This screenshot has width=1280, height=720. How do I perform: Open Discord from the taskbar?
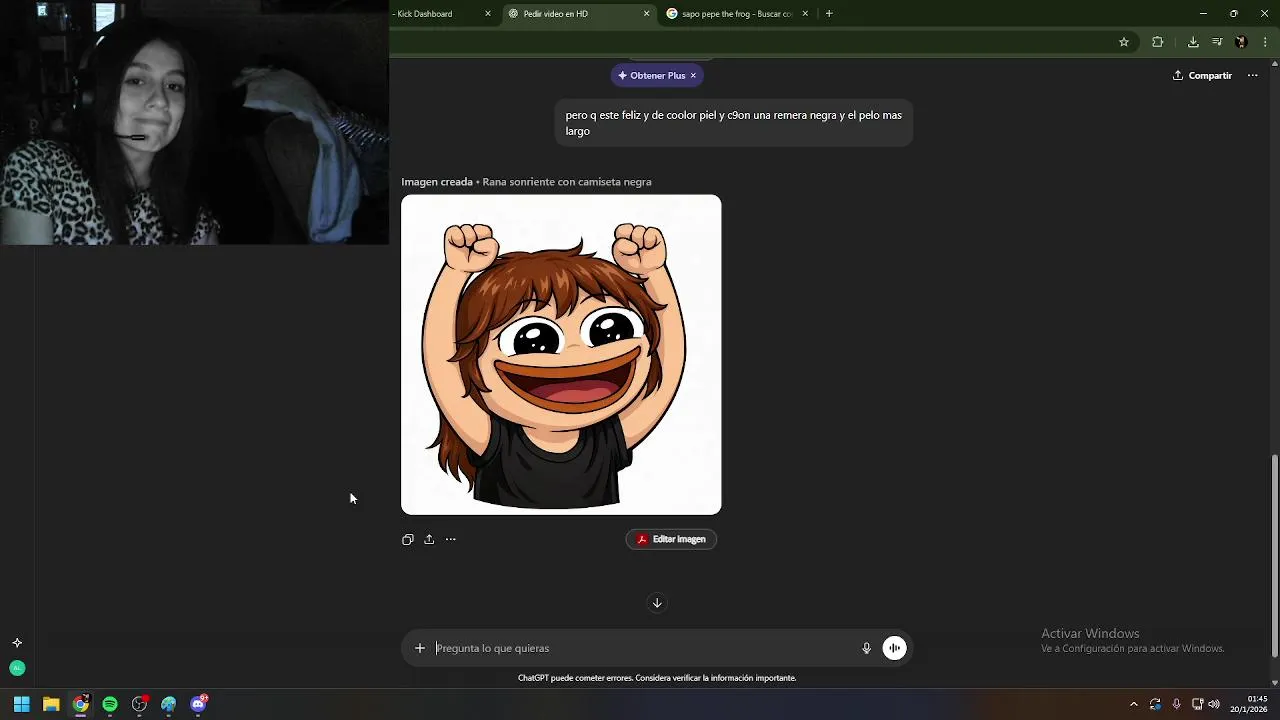coord(198,704)
